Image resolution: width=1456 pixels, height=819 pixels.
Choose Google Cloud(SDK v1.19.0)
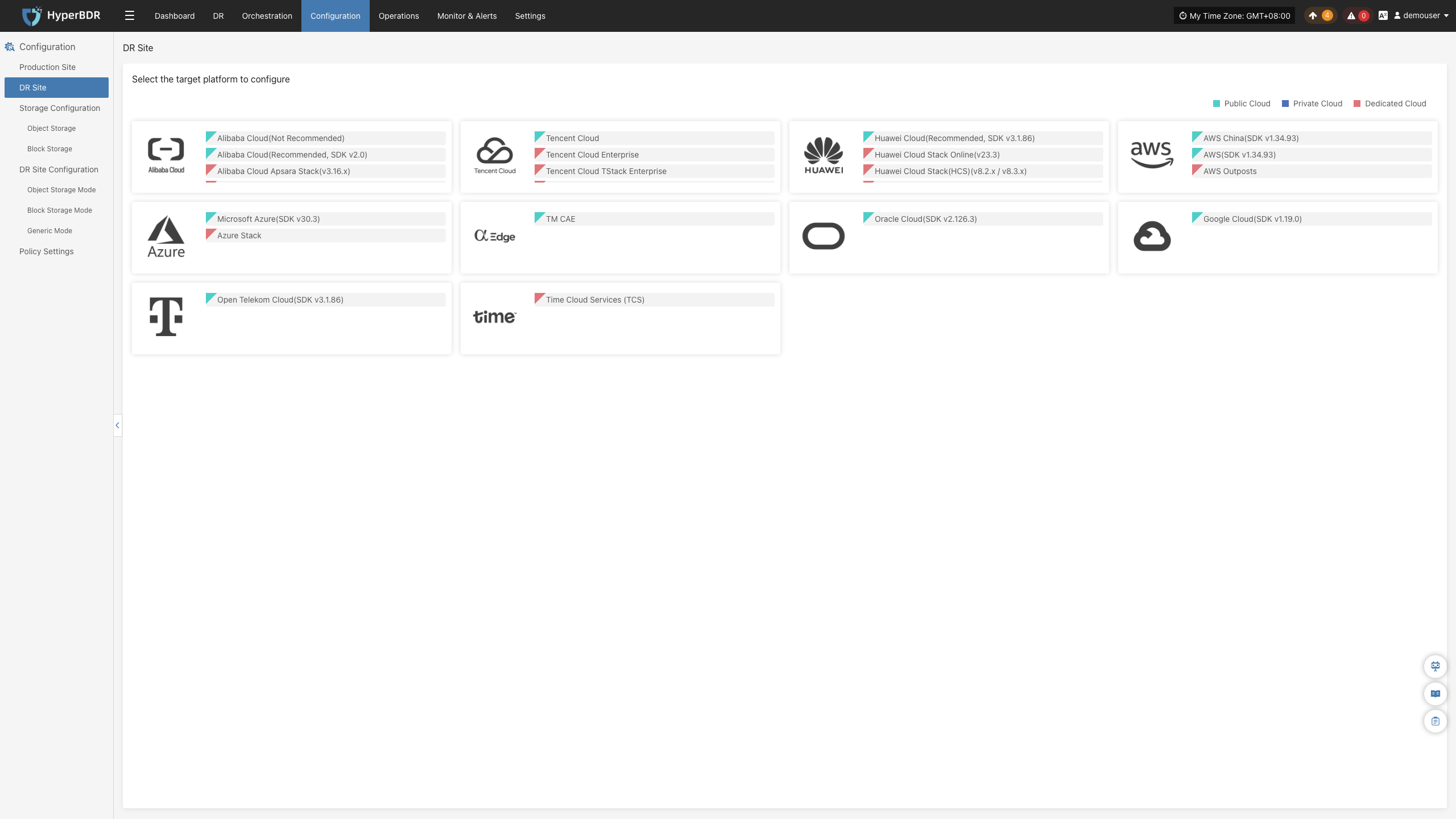click(1312, 219)
